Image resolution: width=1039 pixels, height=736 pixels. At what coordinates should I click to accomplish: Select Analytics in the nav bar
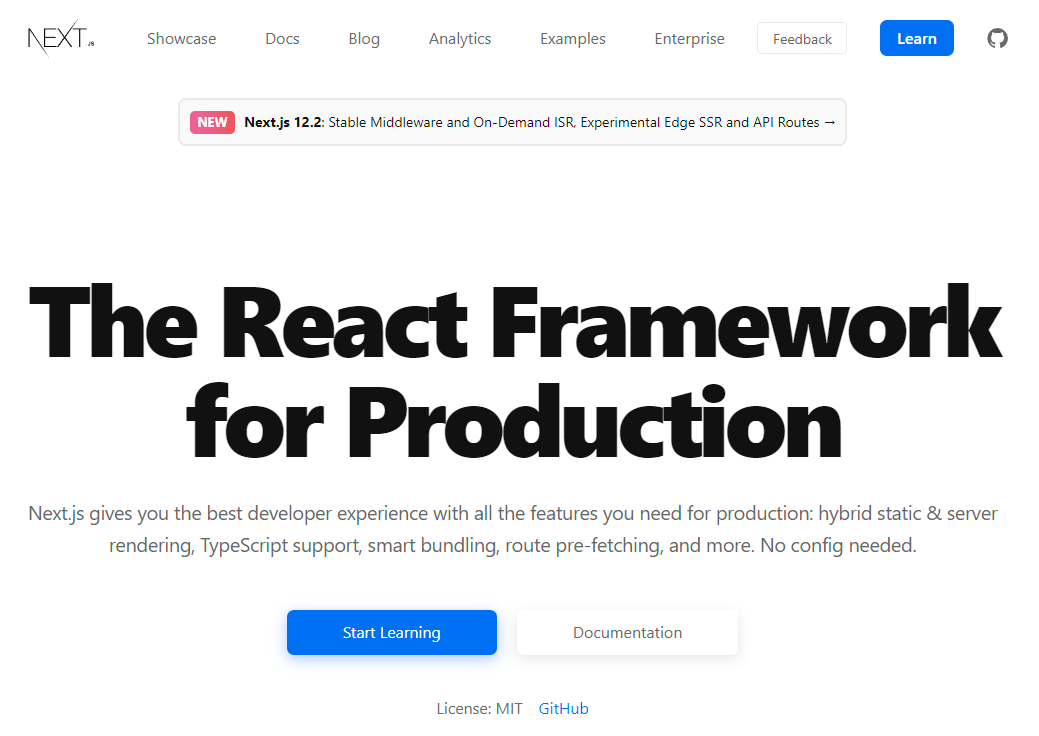[x=460, y=38]
